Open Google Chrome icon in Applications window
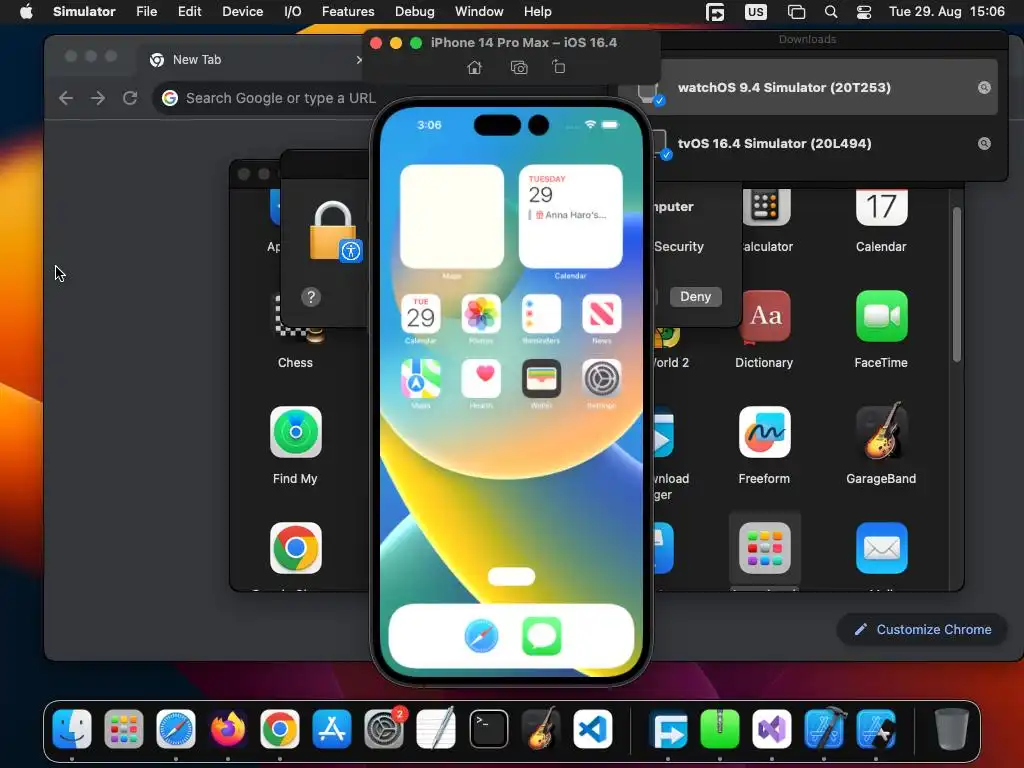The image size is (1024, 768). (x=295, y=549)
